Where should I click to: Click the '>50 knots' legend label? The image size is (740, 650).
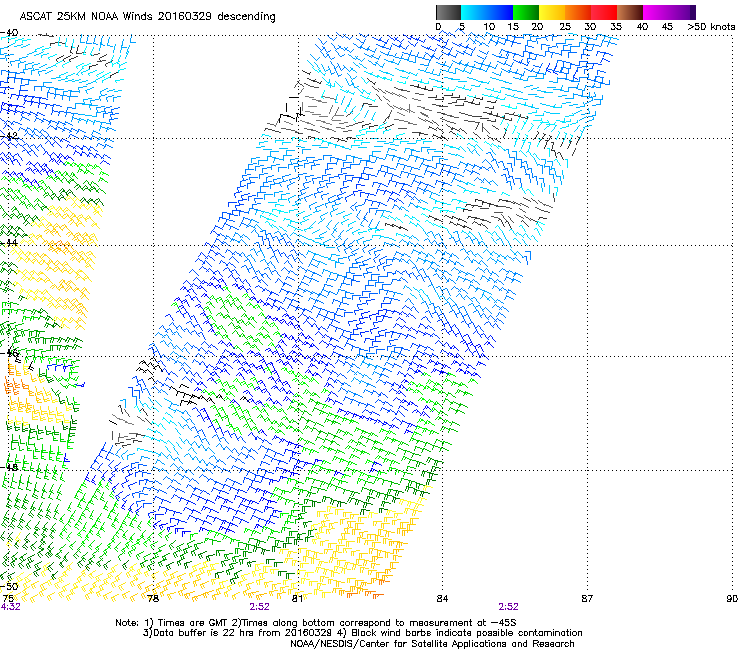click(x=711, y=27)
